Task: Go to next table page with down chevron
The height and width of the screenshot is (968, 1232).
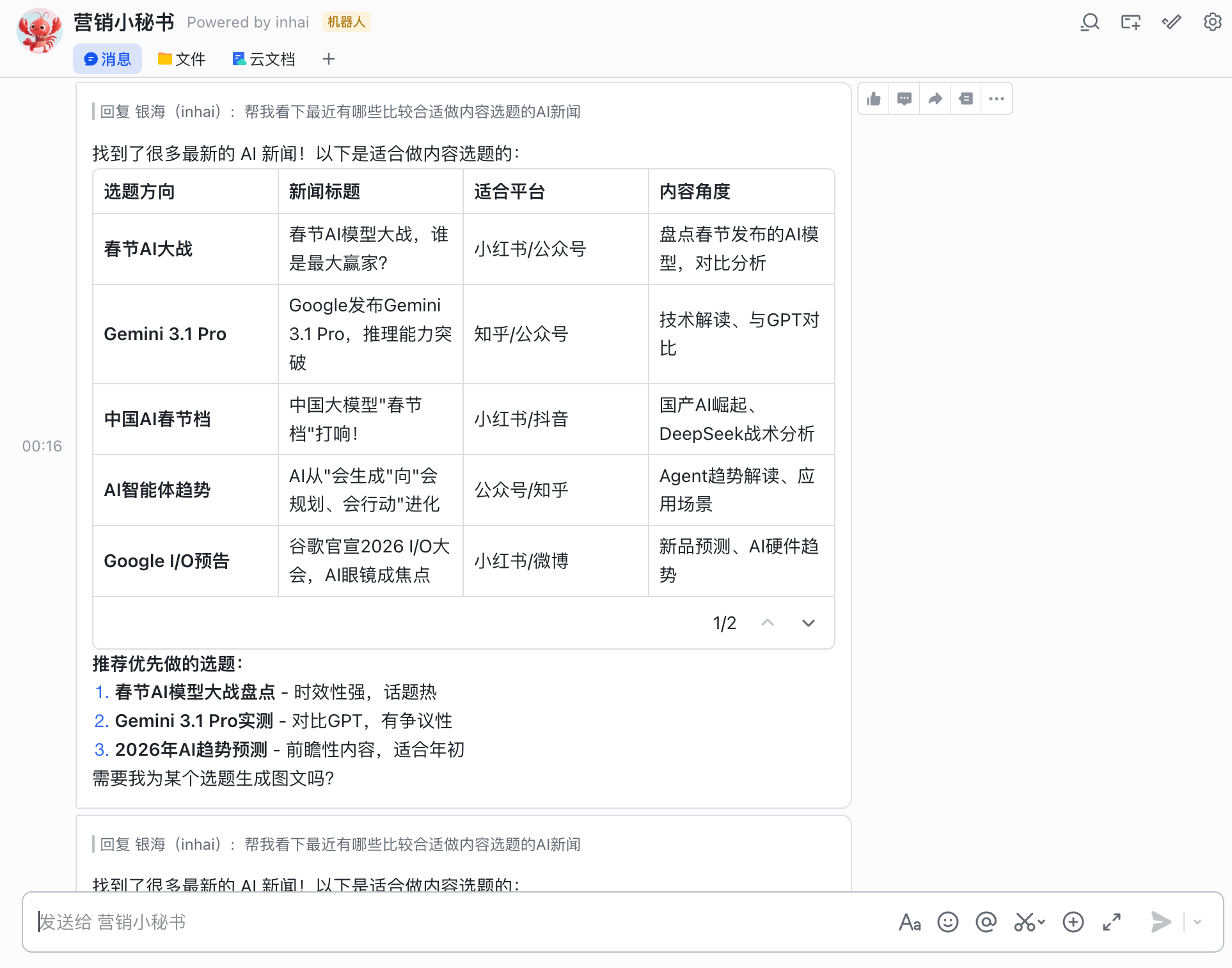Action: pyautogui.click(x=808, y=622)
